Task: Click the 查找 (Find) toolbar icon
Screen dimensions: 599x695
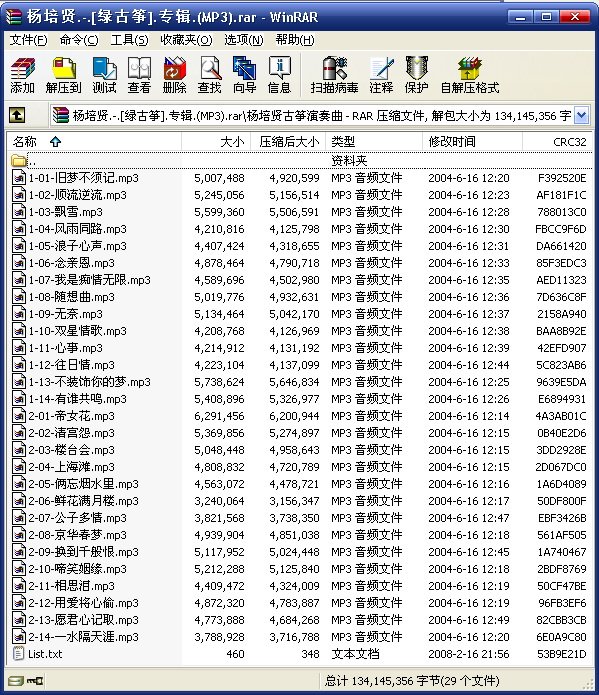Action: [210, 69]
